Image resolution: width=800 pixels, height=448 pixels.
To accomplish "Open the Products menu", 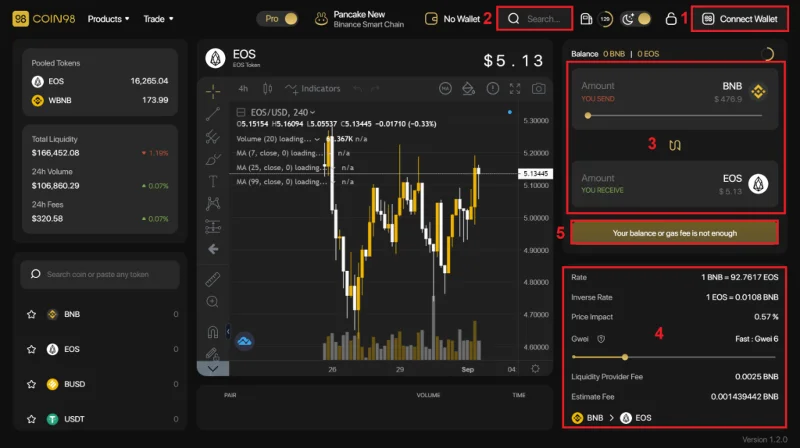I will coord(108,19).
